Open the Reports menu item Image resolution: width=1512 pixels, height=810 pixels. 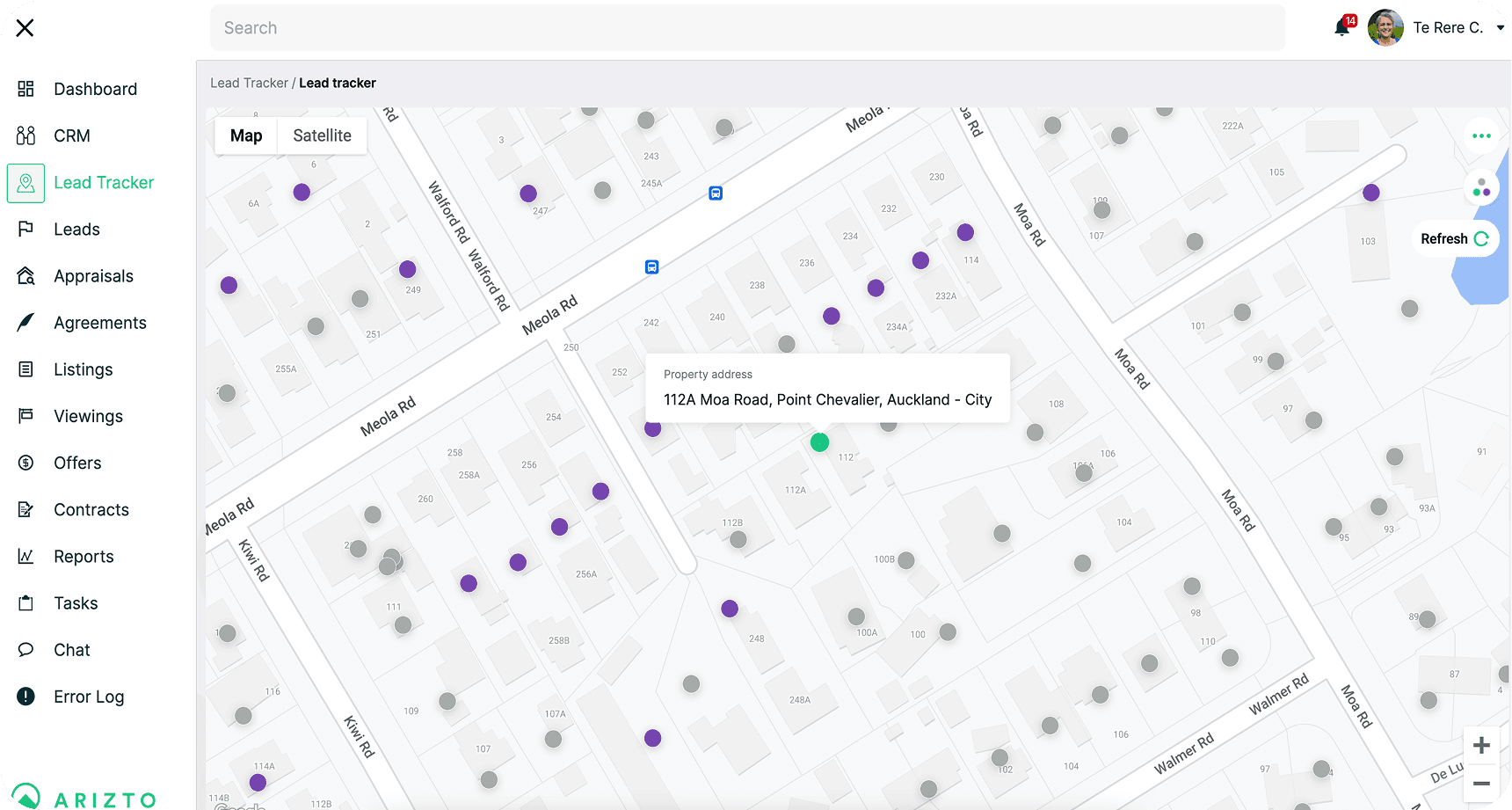pos(84,557)
